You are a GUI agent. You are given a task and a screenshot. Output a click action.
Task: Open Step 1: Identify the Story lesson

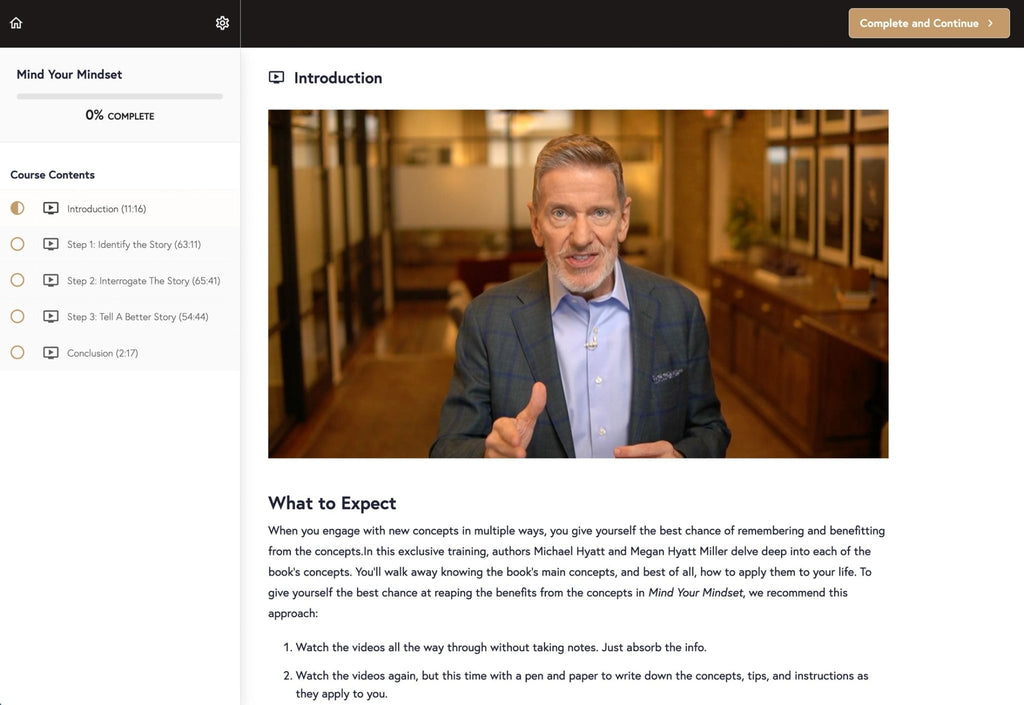[133, 245]
